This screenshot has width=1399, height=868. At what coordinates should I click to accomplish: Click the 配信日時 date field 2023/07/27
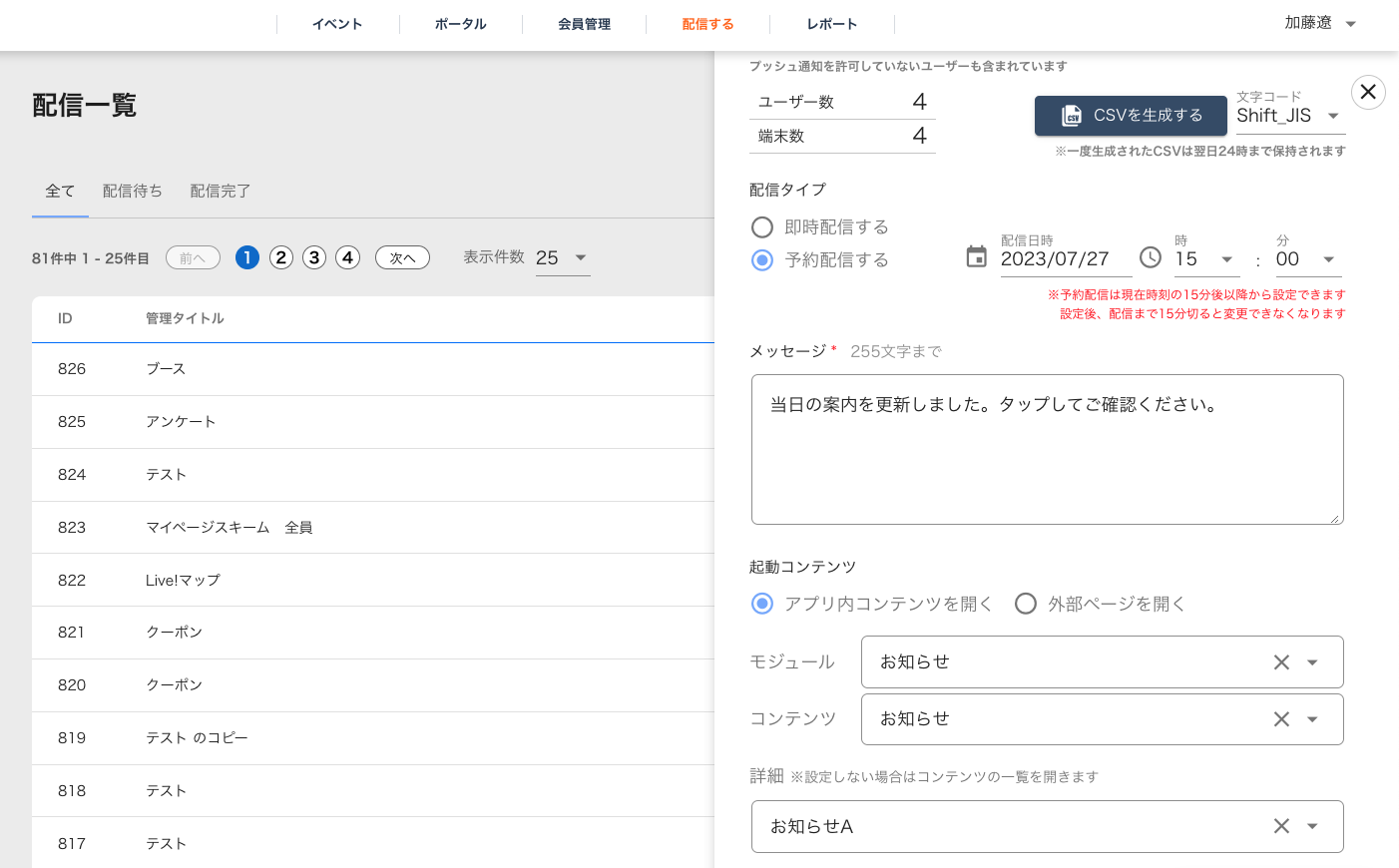(x=1066, y=259)
